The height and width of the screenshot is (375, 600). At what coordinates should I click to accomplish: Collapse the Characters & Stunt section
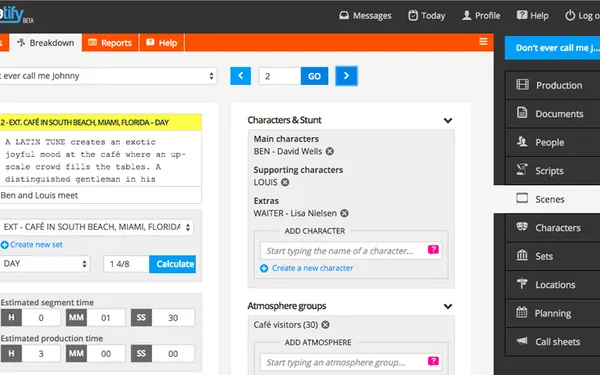(448, 121)
